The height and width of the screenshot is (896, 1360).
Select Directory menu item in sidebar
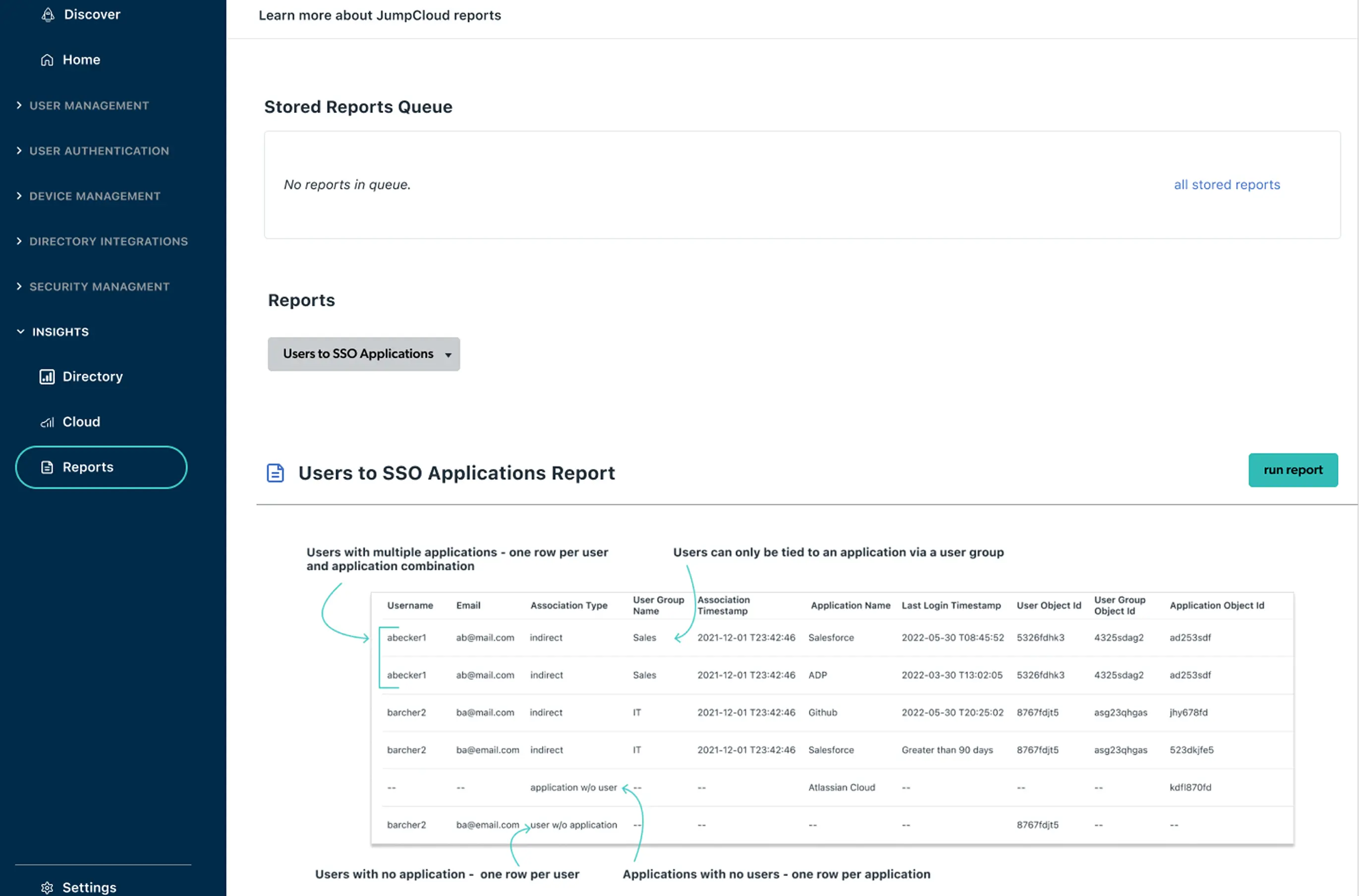tap(93, 377)
